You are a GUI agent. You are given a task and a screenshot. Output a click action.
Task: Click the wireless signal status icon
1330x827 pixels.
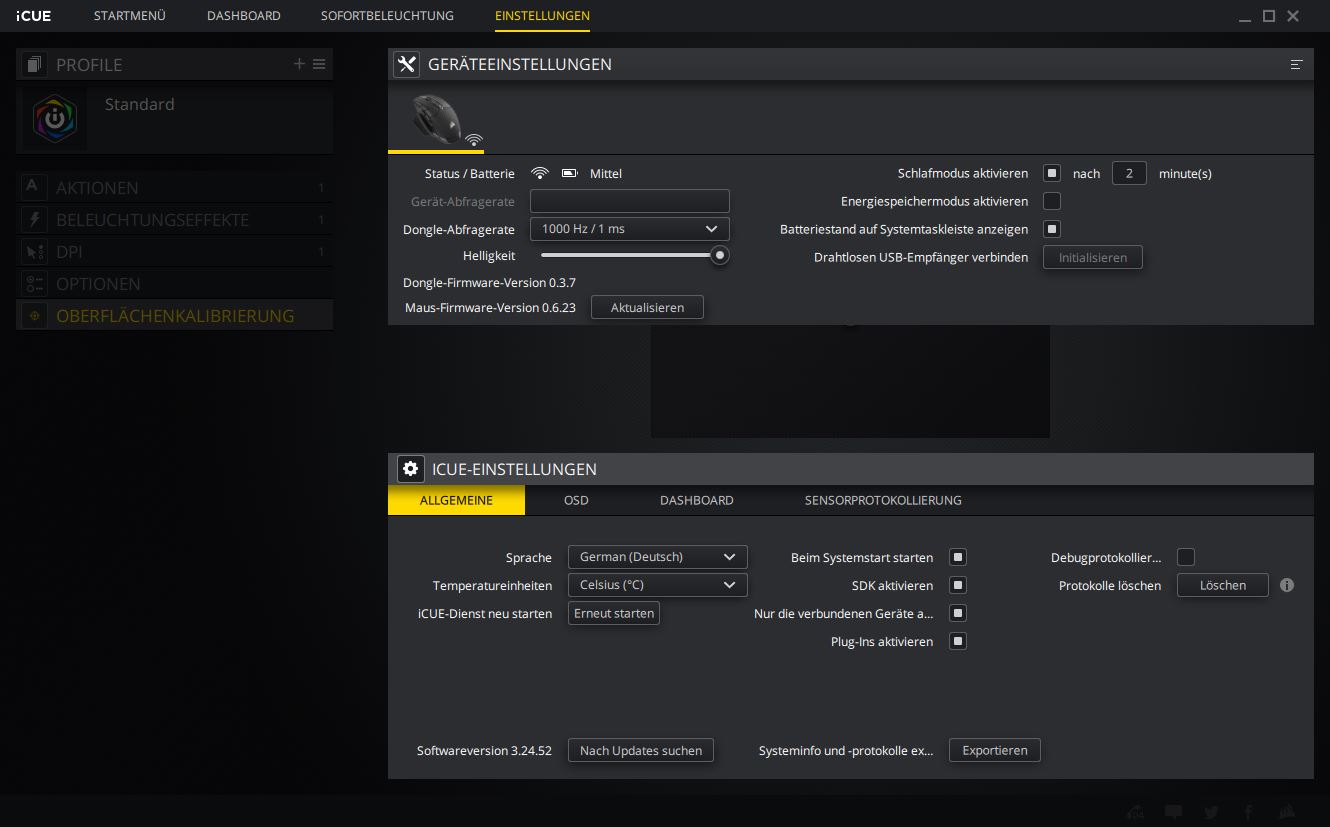click(540, 173)
